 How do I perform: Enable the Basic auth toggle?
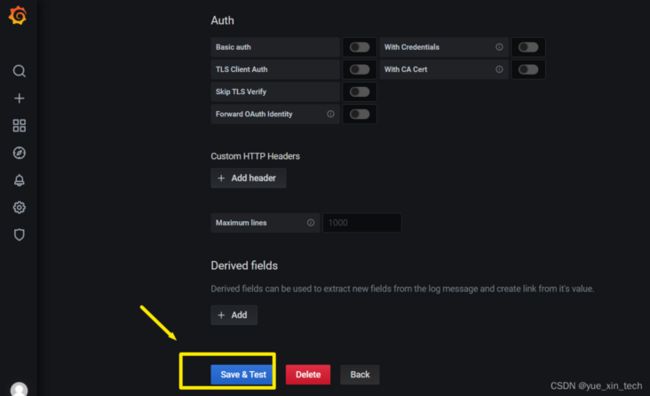click(359, 47)
